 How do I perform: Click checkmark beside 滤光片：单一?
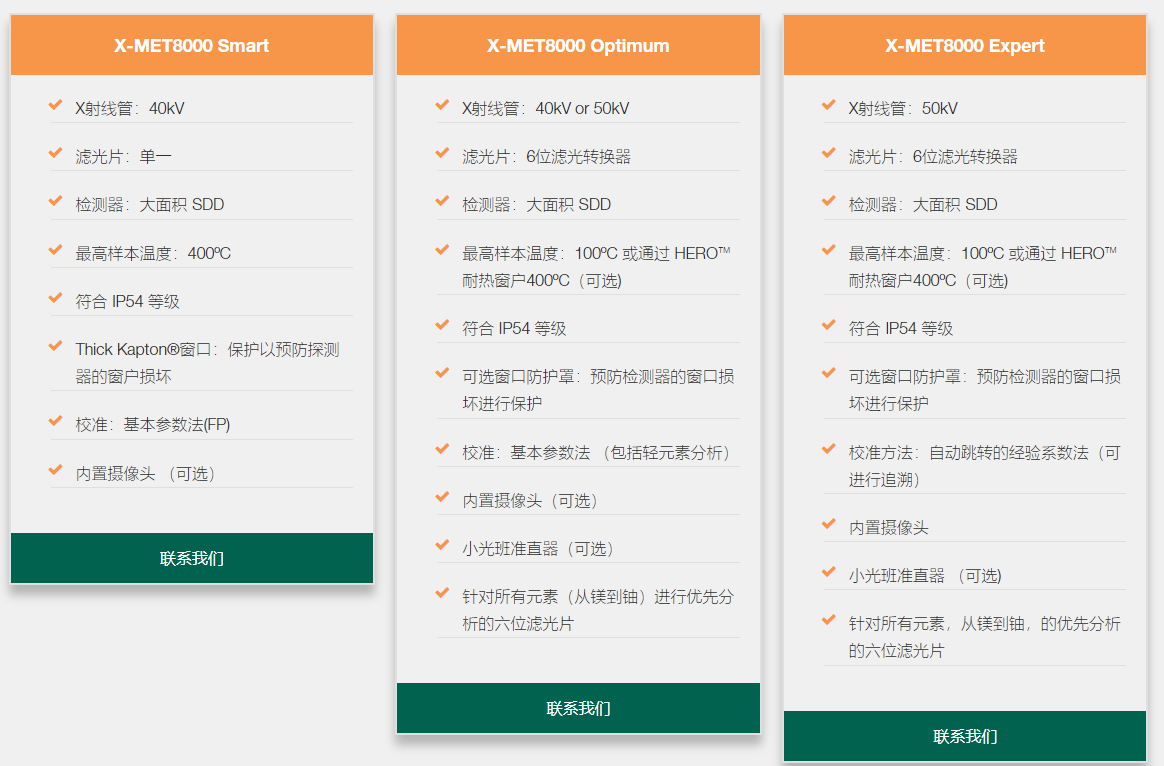(x=56, y=154)
